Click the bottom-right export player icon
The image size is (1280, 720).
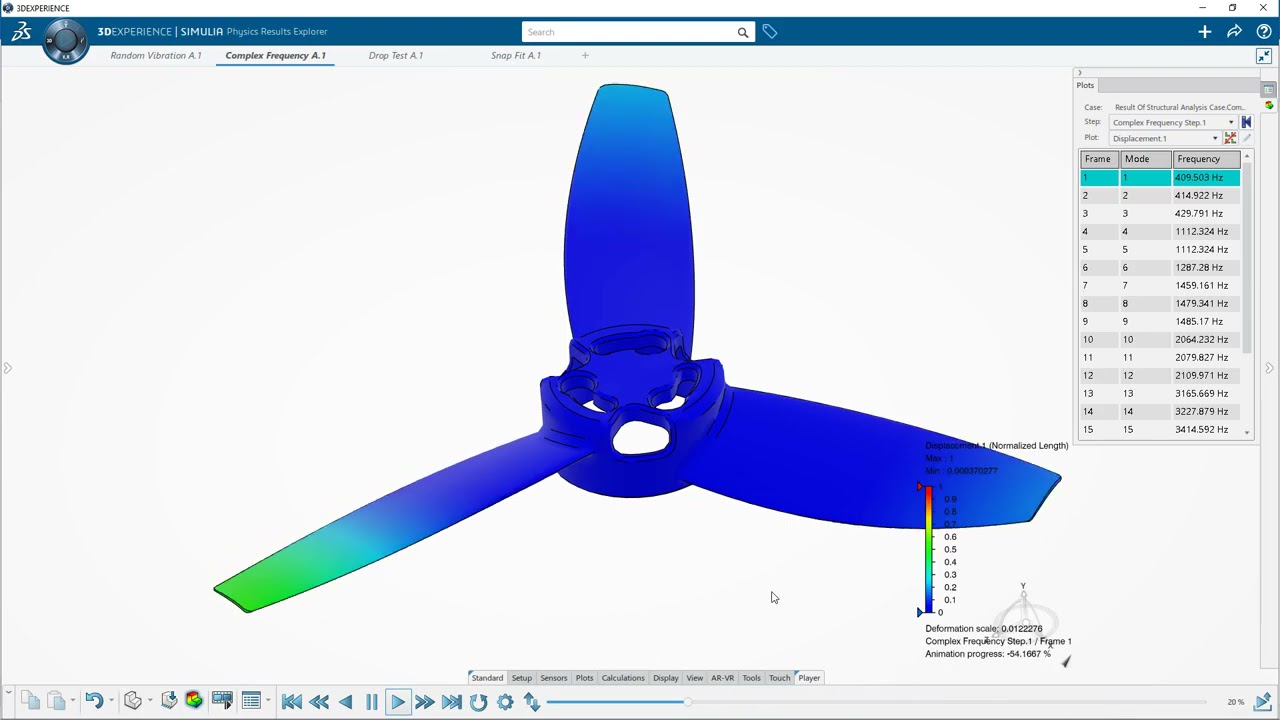(1263, 701)
